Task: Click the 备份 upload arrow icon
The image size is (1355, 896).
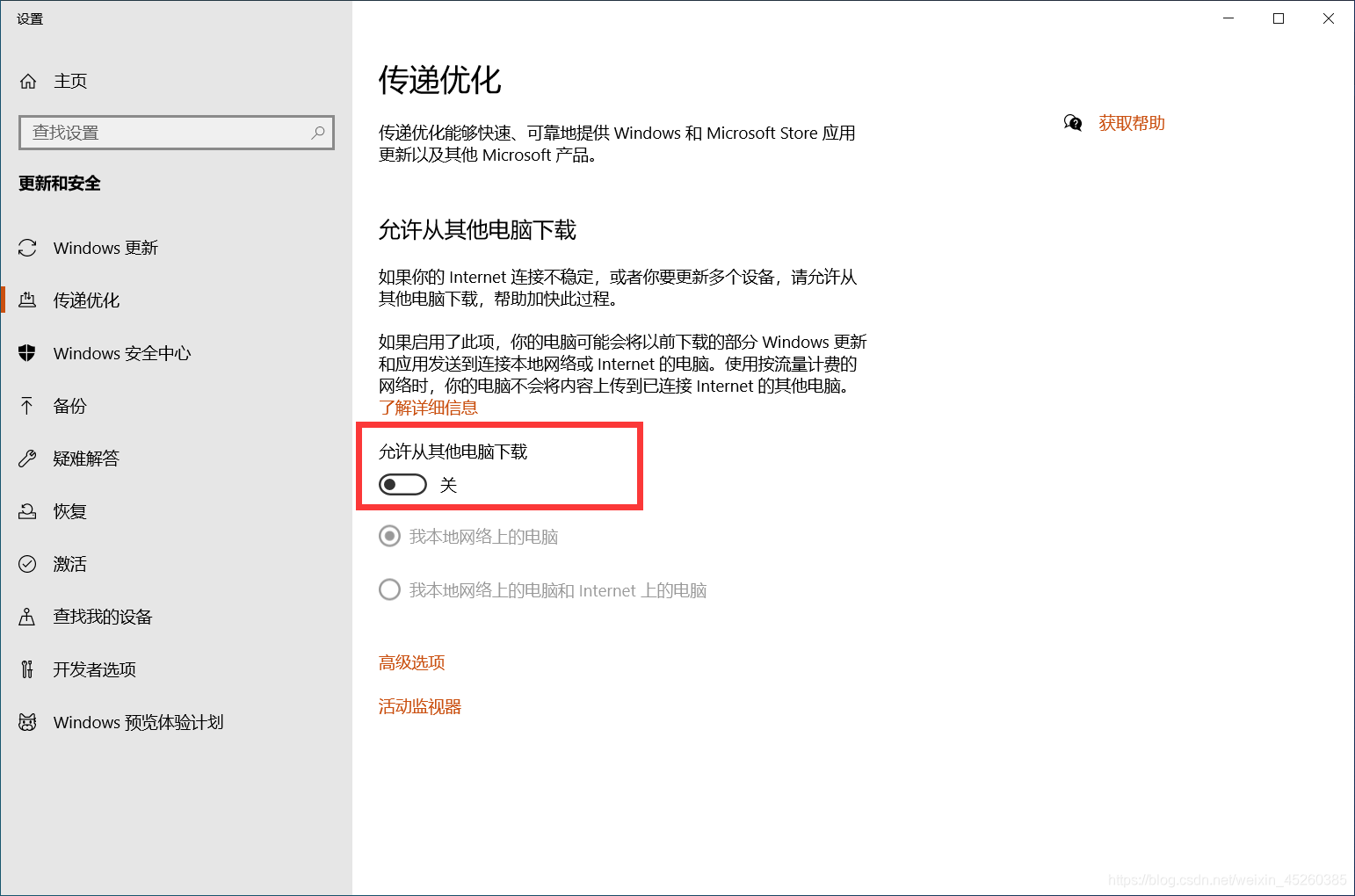Action: [27, 406]
